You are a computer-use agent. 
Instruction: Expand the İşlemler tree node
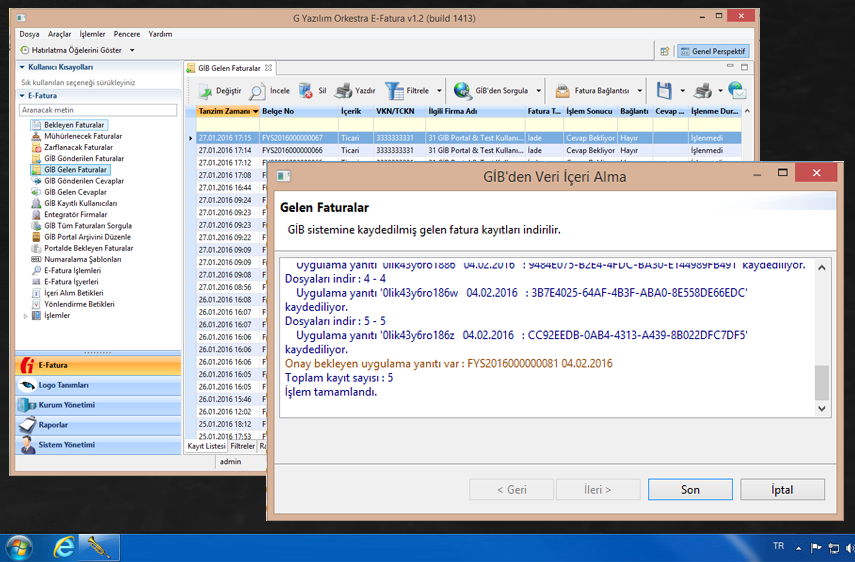[x=25, y=316]
